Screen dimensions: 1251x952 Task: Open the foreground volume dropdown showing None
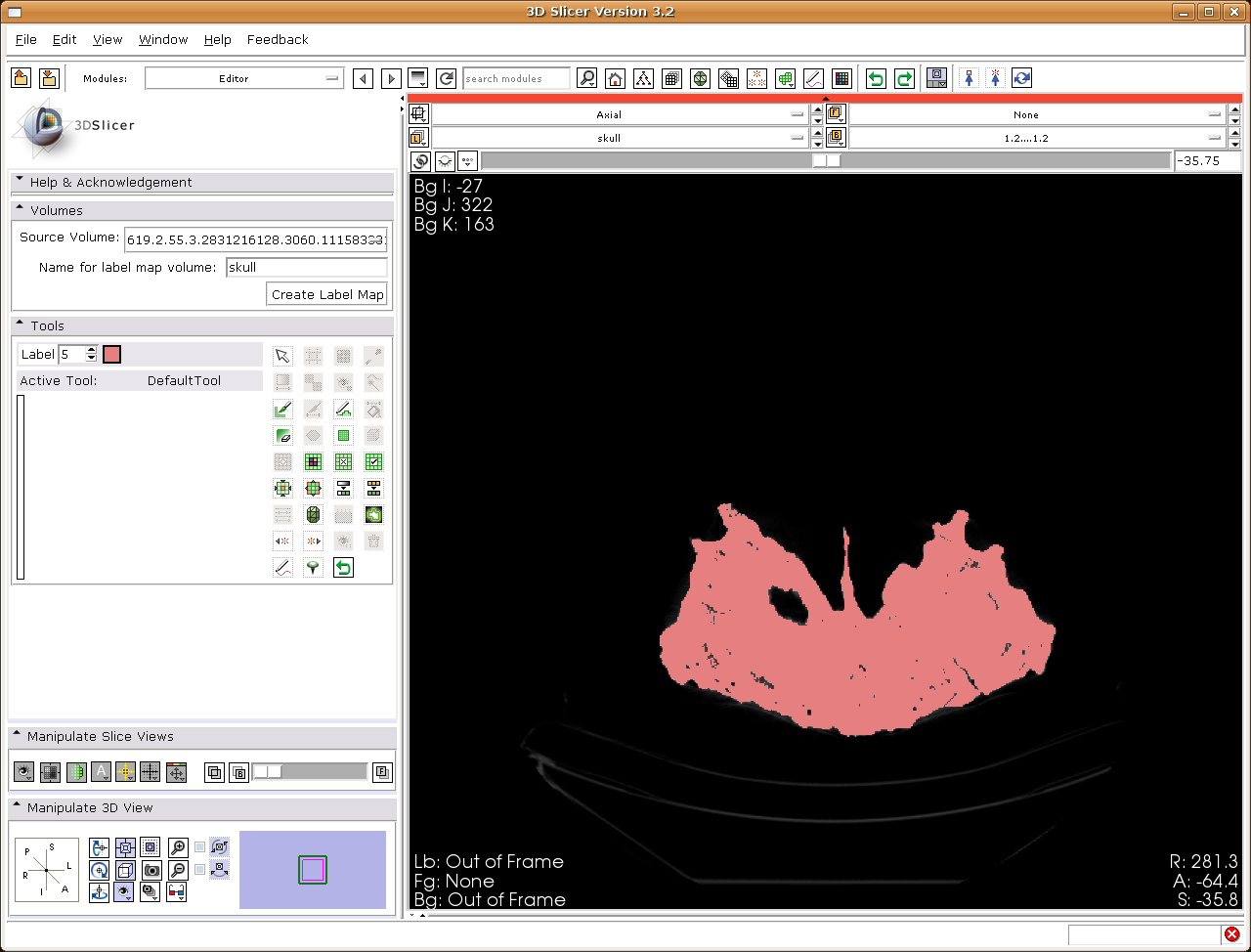(1038, 114)
